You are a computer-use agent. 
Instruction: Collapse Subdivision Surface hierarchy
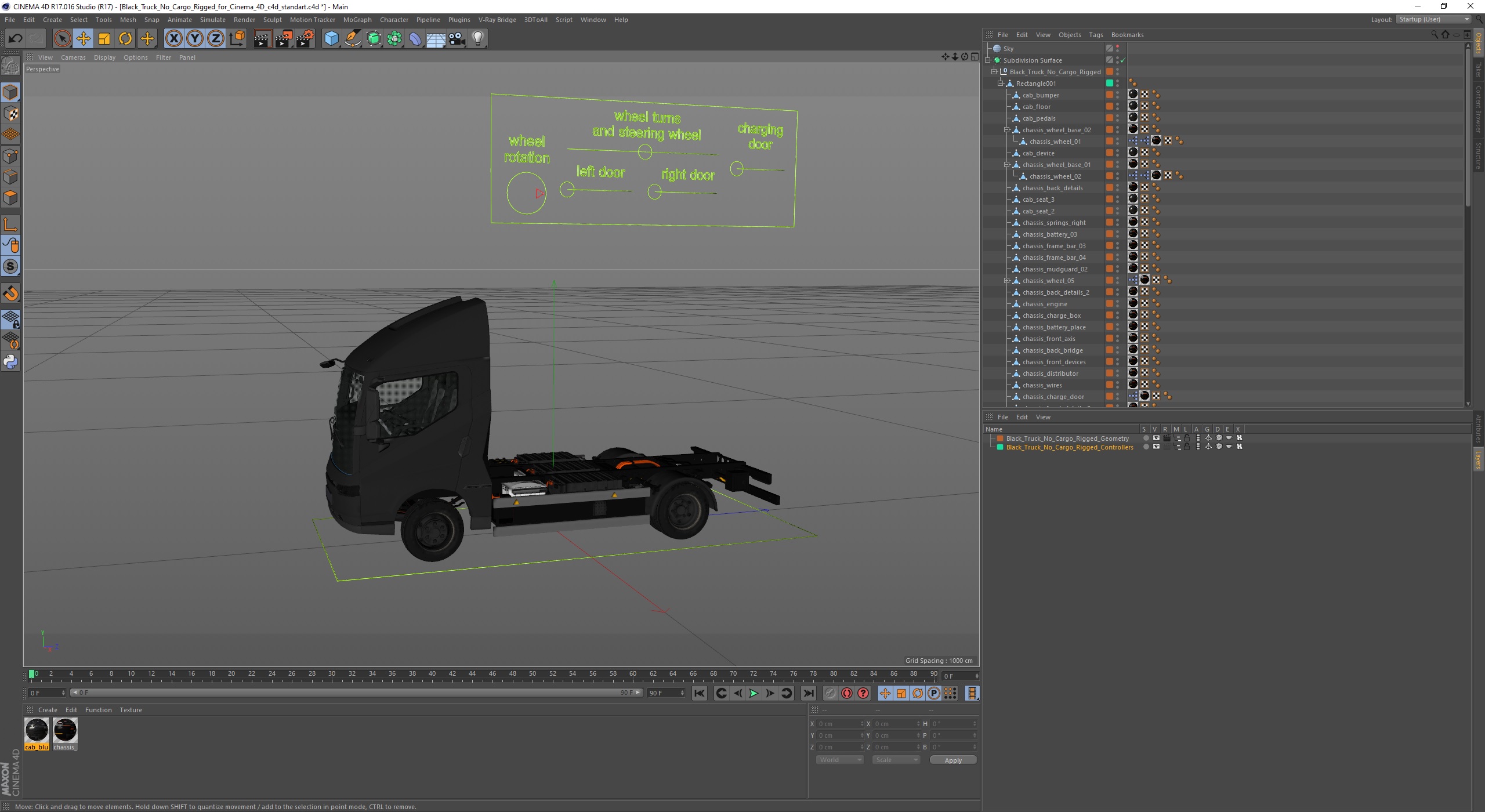(x=988, y=60)
